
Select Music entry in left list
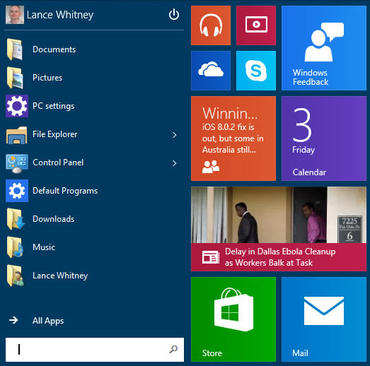coord(44,247)
